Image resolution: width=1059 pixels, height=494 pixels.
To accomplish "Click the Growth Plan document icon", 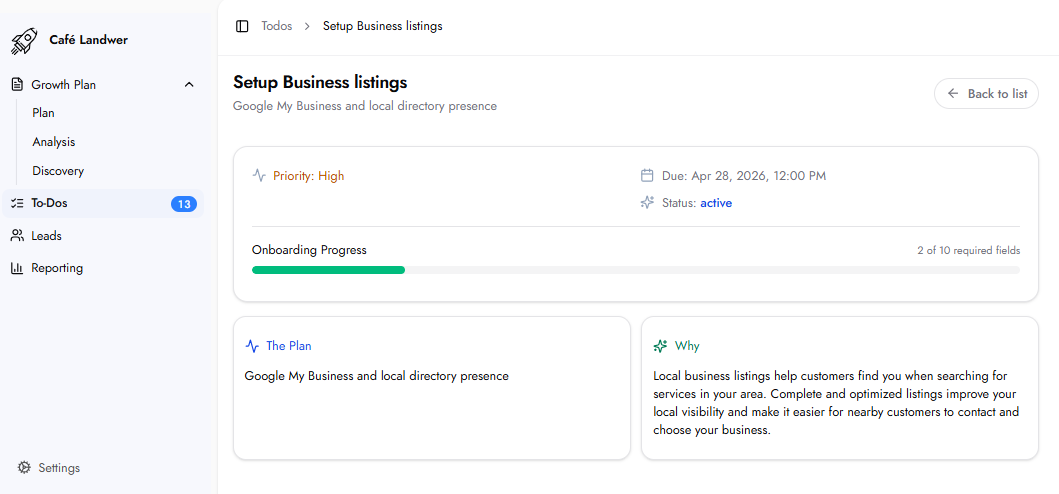I will click(17, 85).
